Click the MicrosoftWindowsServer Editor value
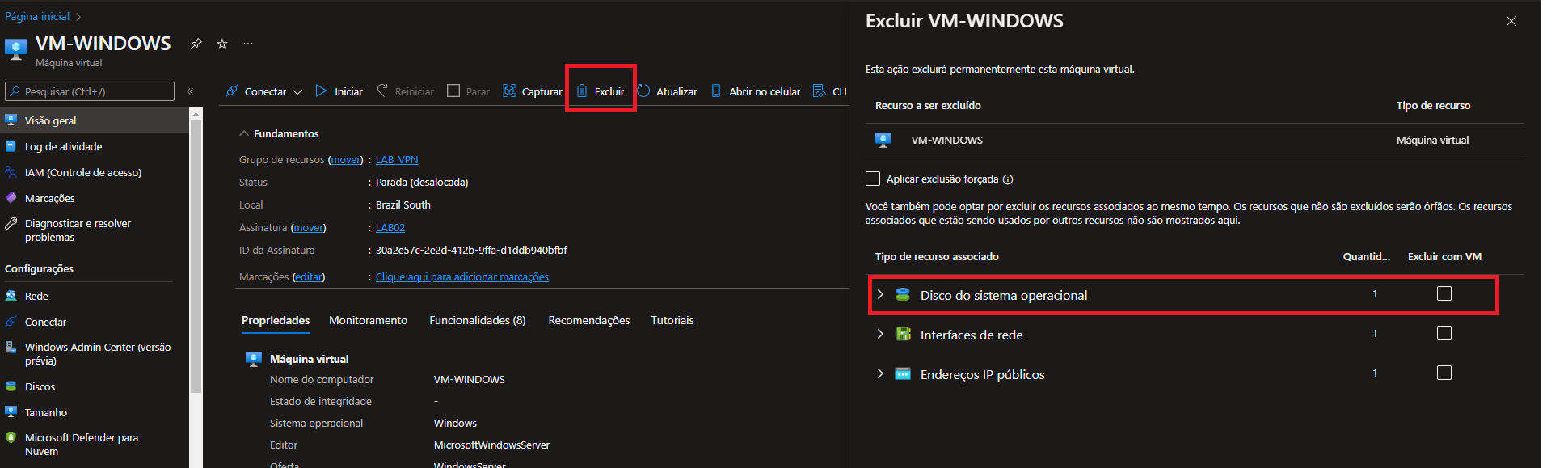 click(491, 445)
